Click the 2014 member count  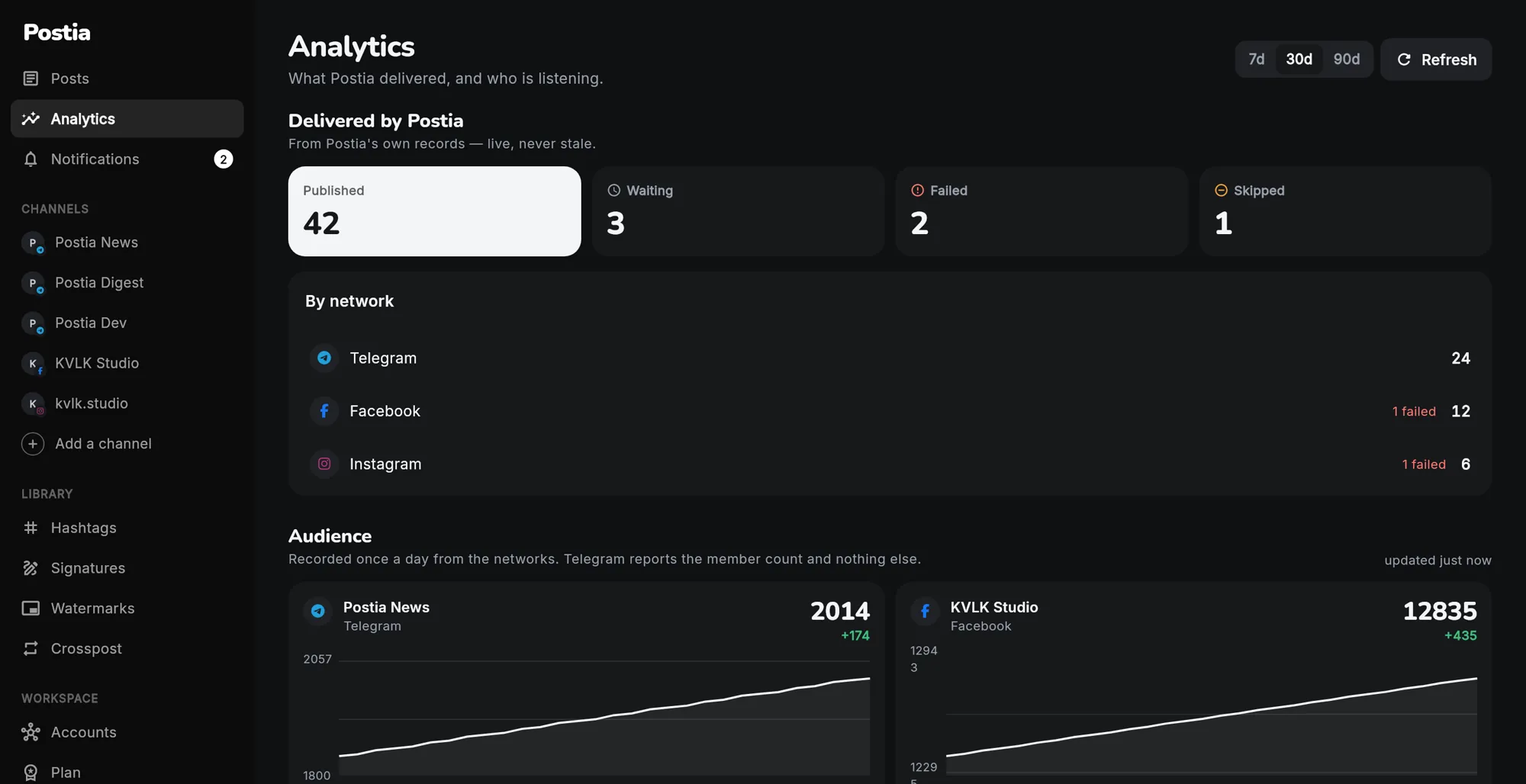click(x=839, y=611)
